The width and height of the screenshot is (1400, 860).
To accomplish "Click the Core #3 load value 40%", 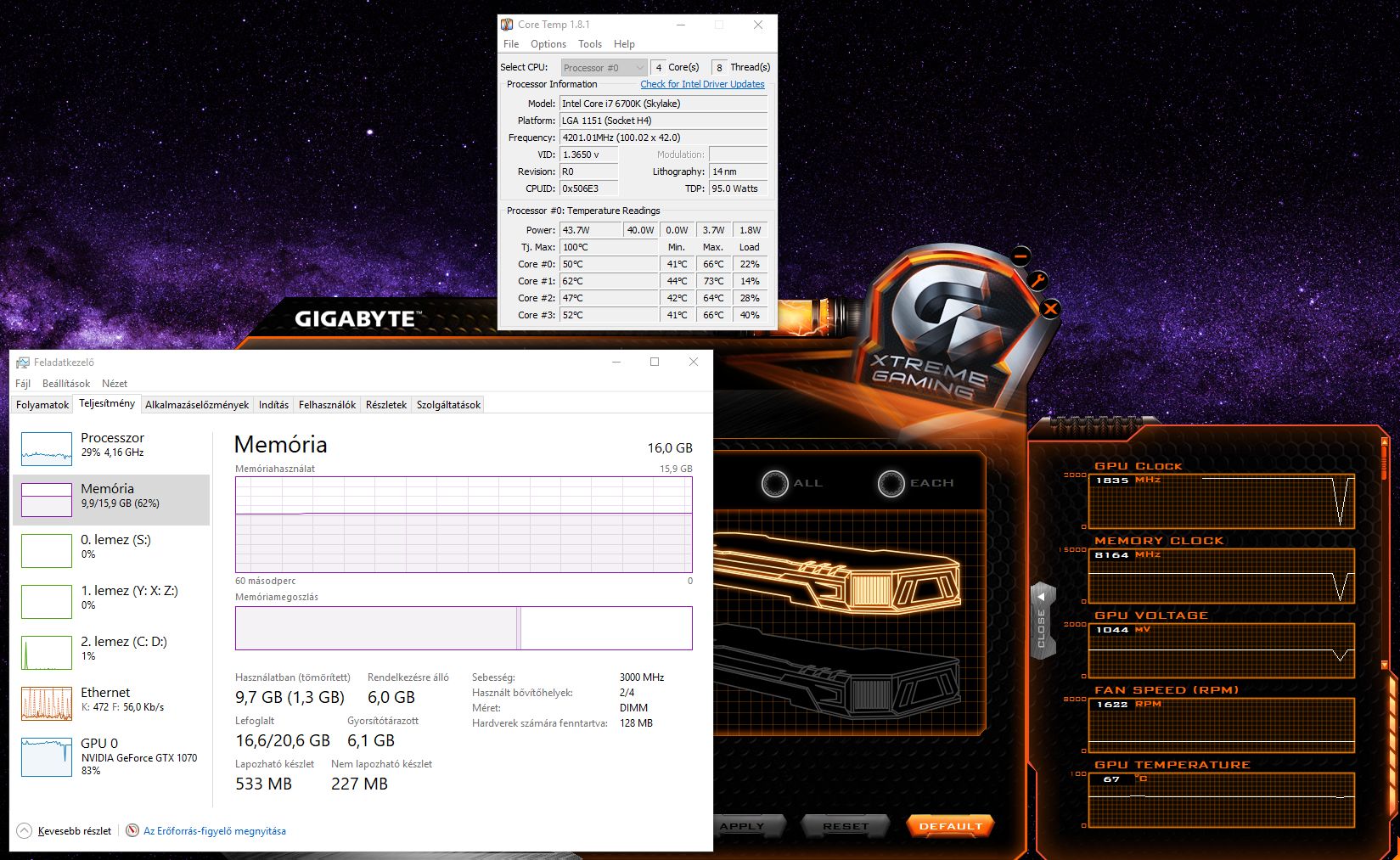I will [x=750, y=315].
